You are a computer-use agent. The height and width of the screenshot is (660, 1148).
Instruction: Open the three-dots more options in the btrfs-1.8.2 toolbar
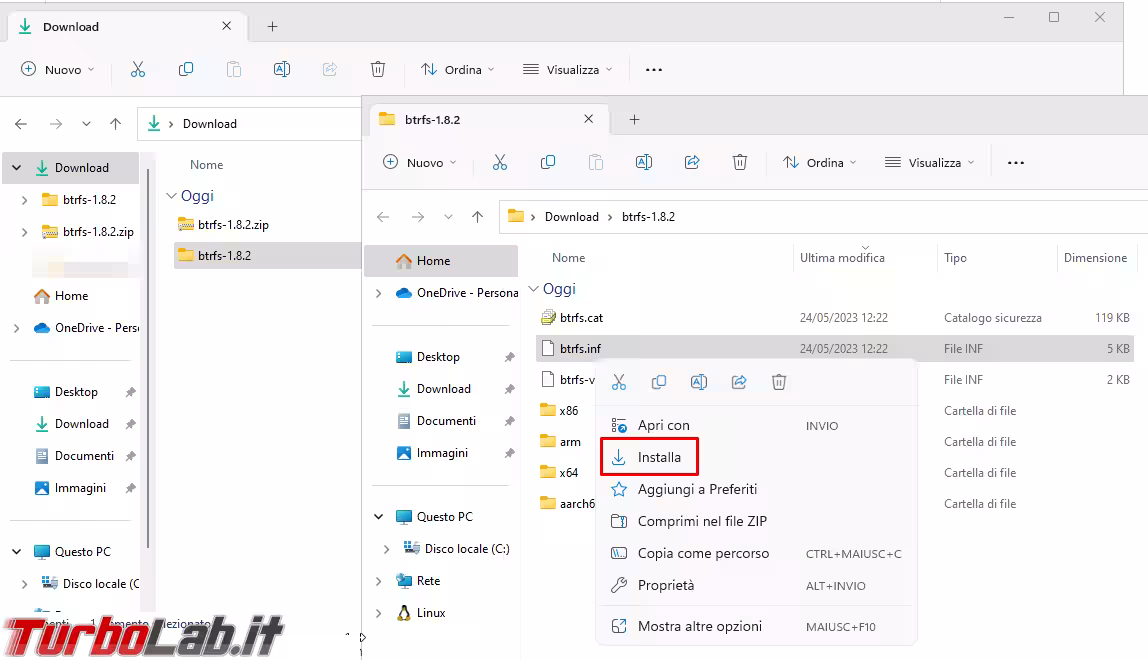[x=1016, y=162]
